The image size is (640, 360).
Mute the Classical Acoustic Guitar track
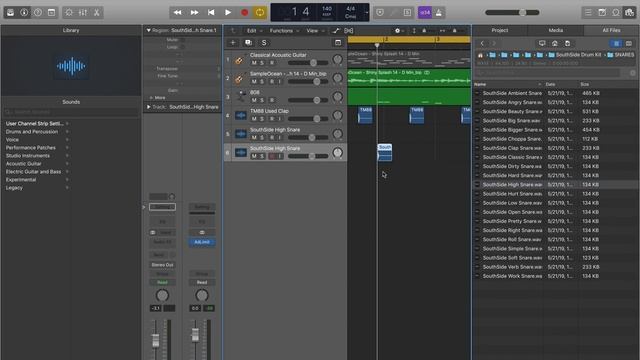click(x=254, y=63)
